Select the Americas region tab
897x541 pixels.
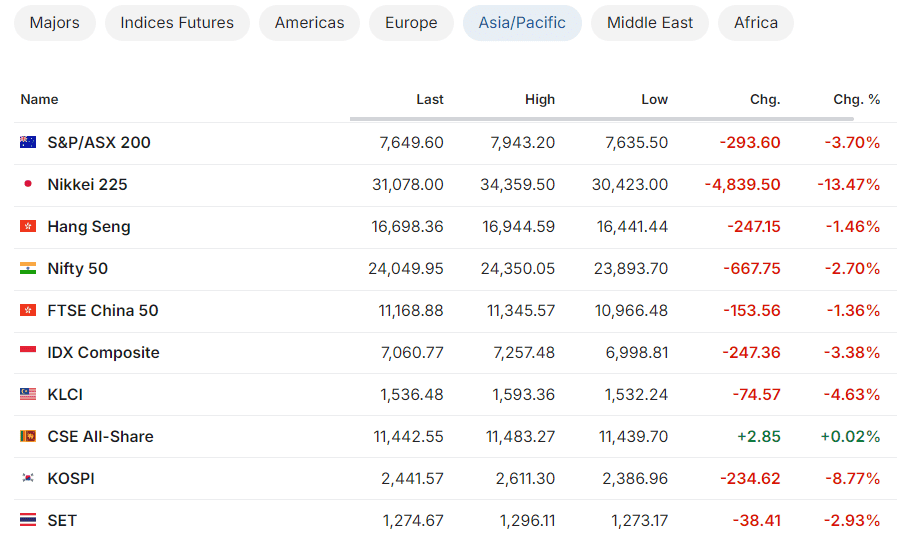click(309, 23)
